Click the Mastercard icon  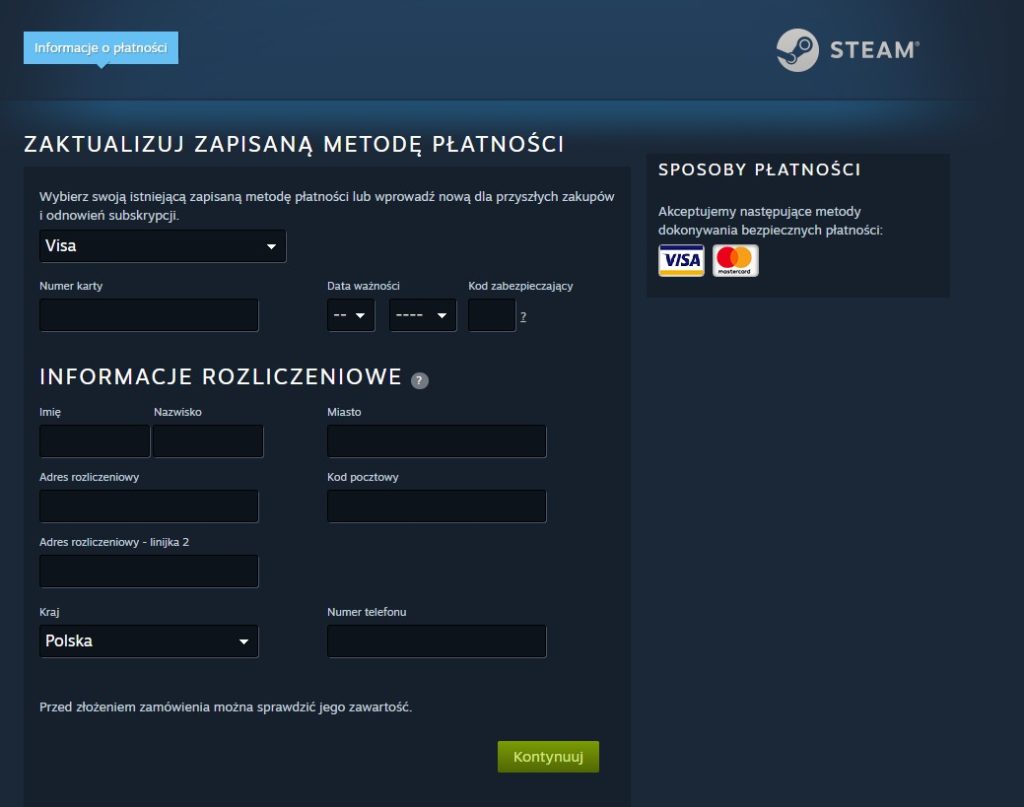(735, 261)
